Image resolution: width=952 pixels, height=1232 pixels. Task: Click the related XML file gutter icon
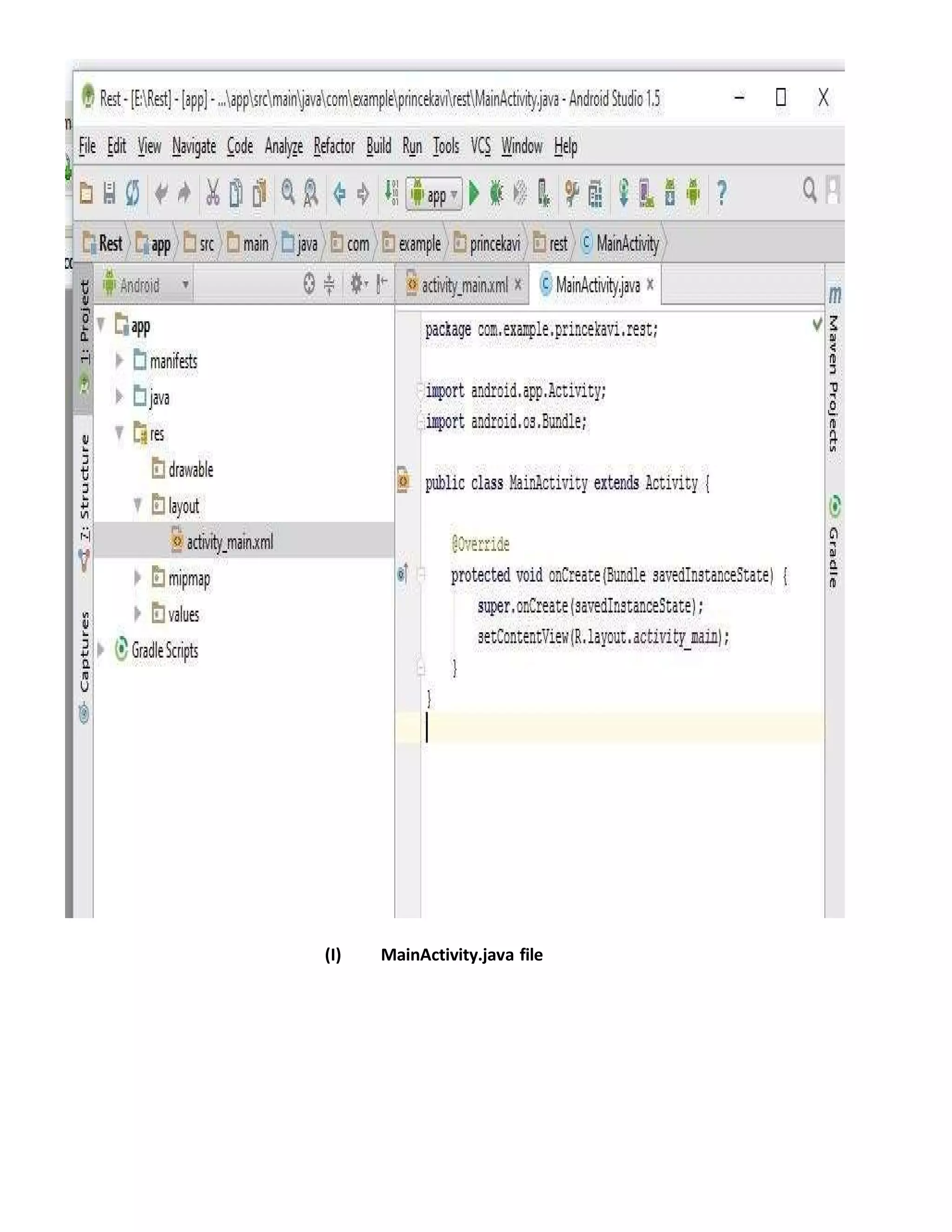[x=403, y=481]
